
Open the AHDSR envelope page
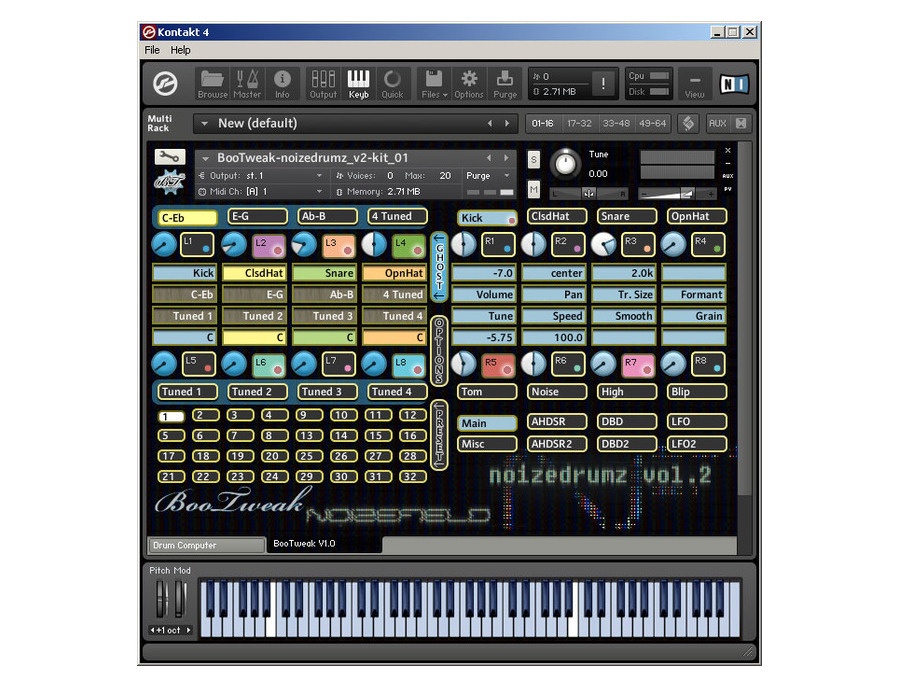coord(556,420)
